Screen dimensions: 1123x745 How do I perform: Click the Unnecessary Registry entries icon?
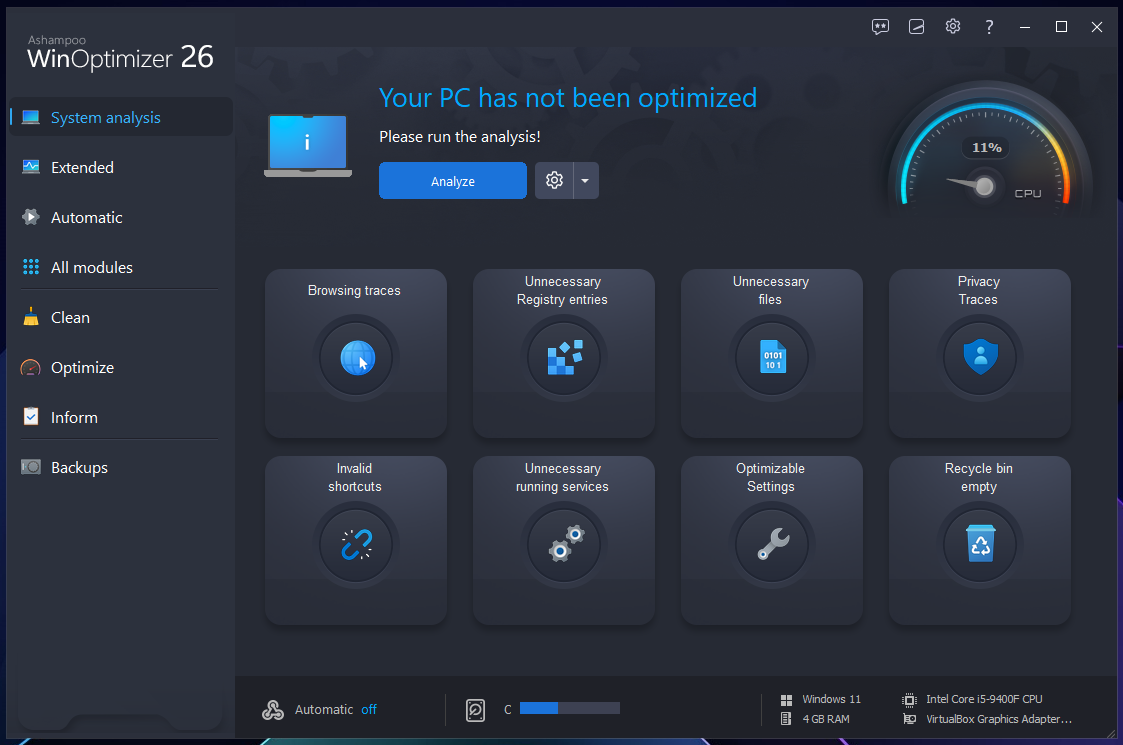click(x=564, y=357)
